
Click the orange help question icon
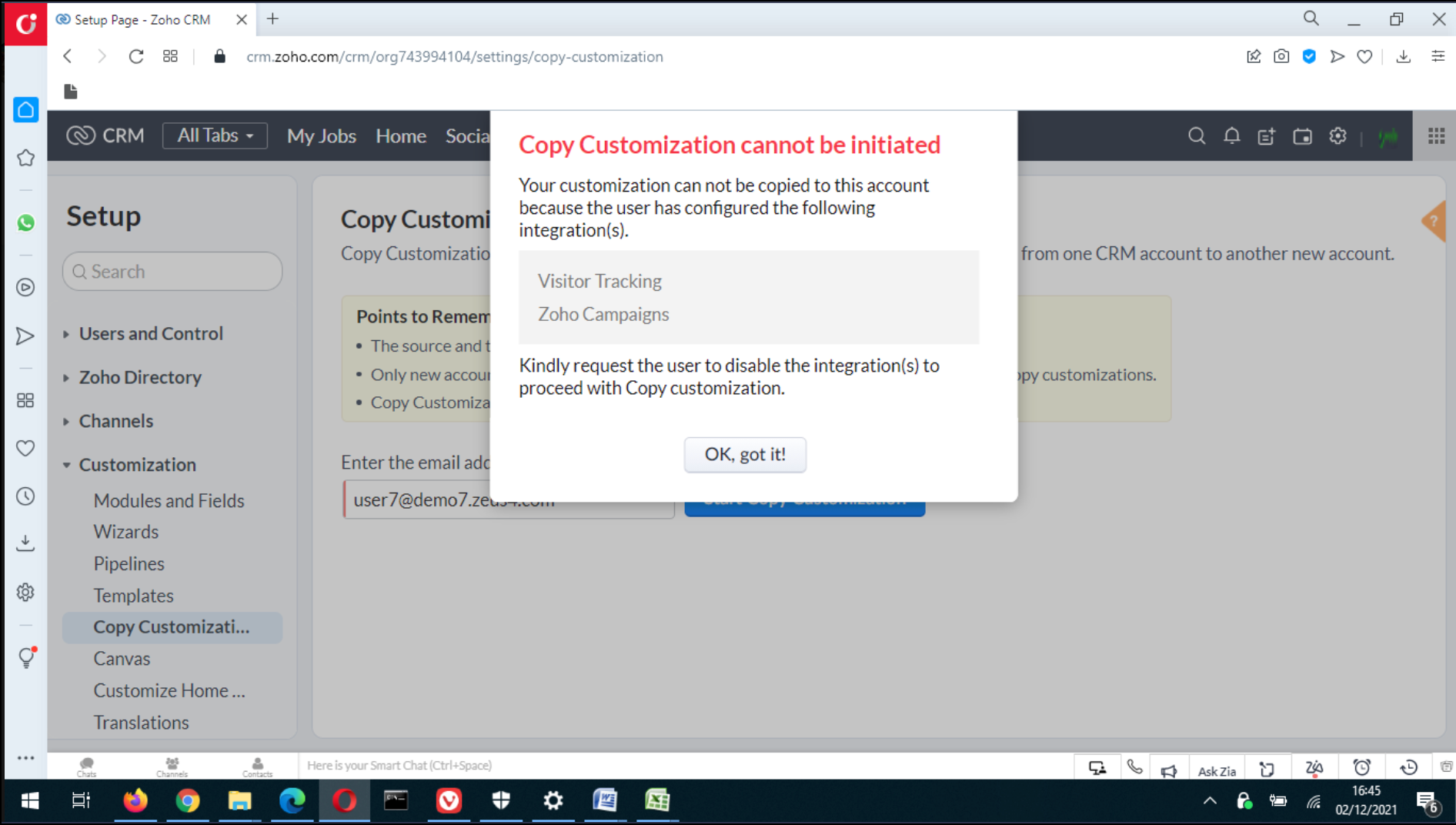1434,222
